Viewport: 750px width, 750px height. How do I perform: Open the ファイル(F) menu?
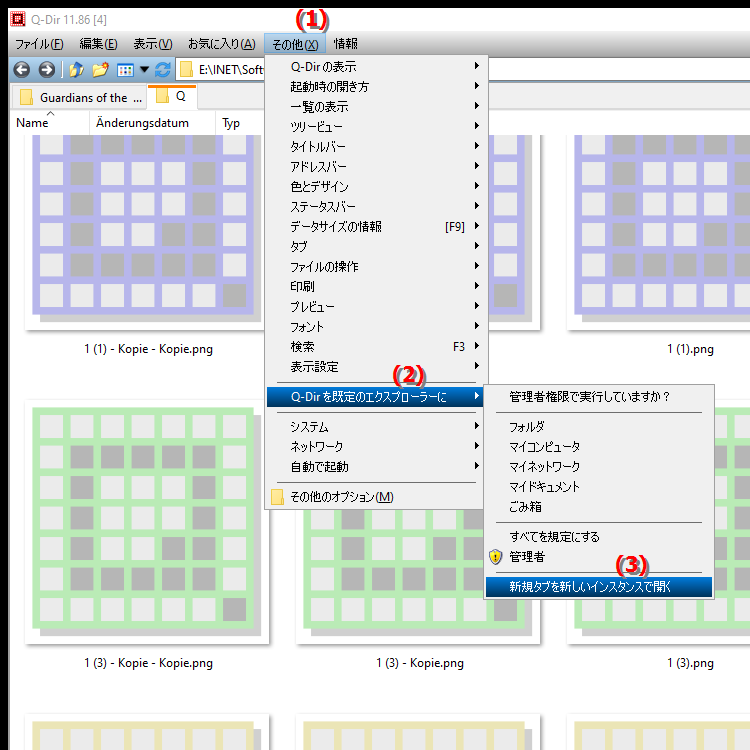pos(39,44)
